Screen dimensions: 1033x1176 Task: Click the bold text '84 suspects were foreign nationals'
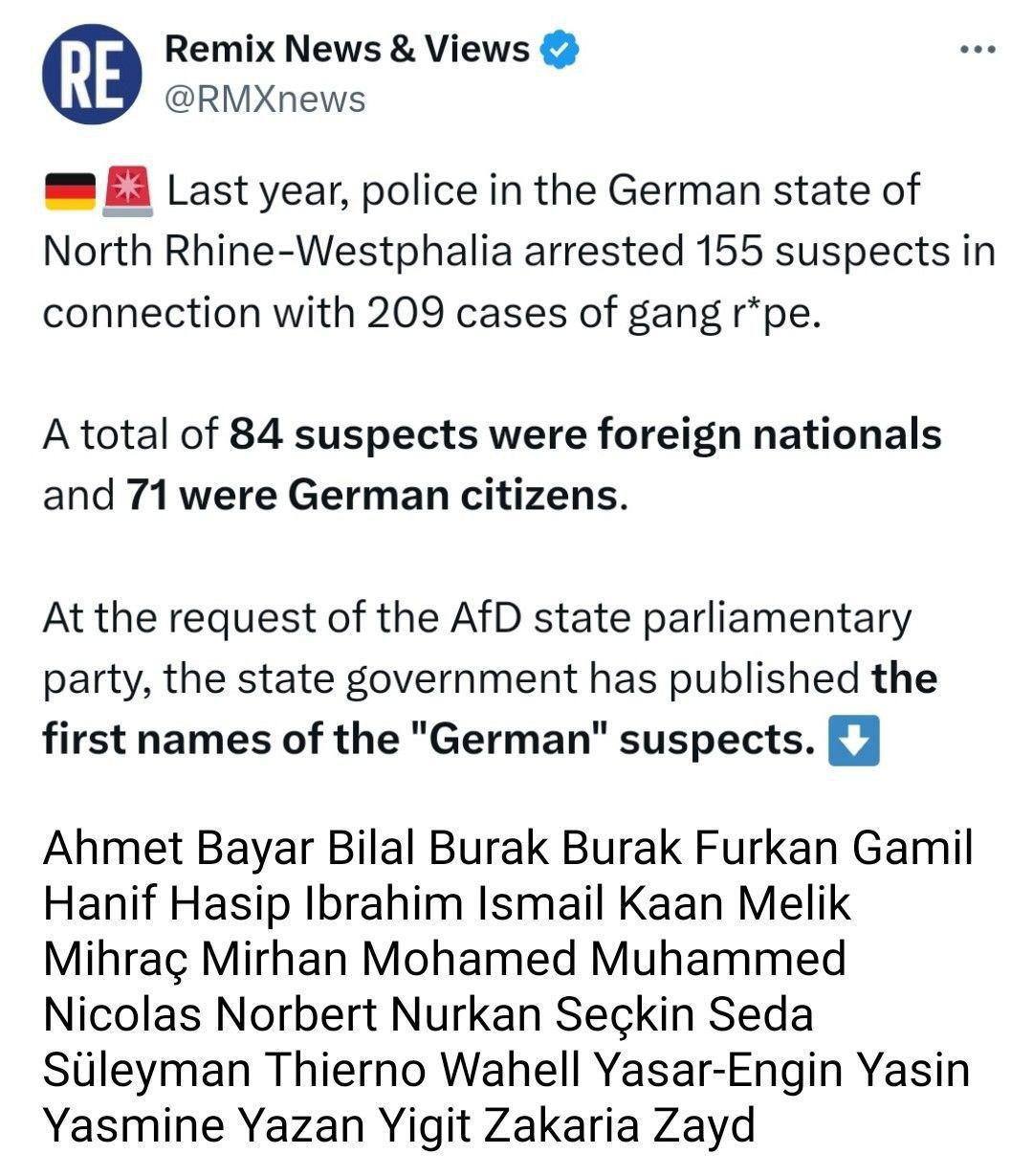point(585,434)
